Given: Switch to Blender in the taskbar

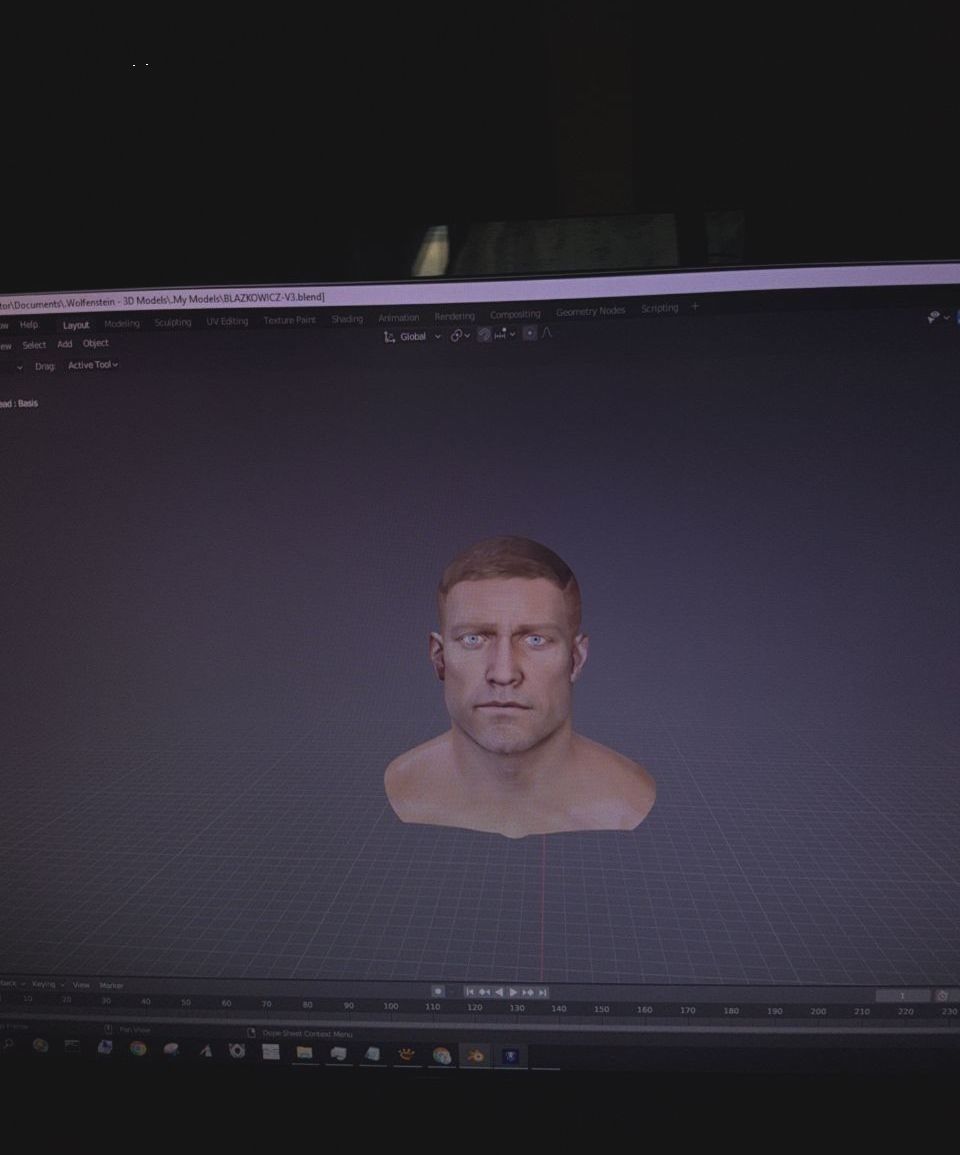Looking at the screenshot, I should 475,1056.
